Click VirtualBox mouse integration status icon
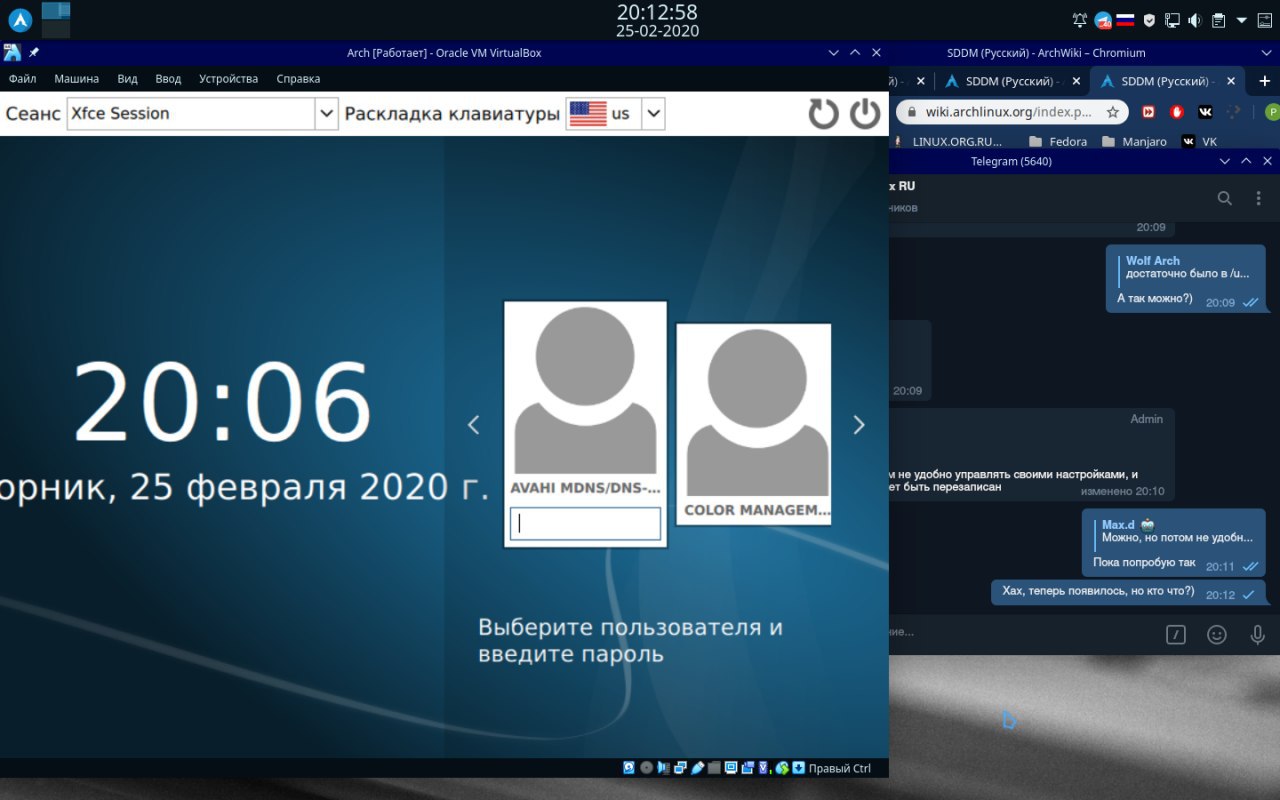This screenshot has width=1280, height=800. 782,768
